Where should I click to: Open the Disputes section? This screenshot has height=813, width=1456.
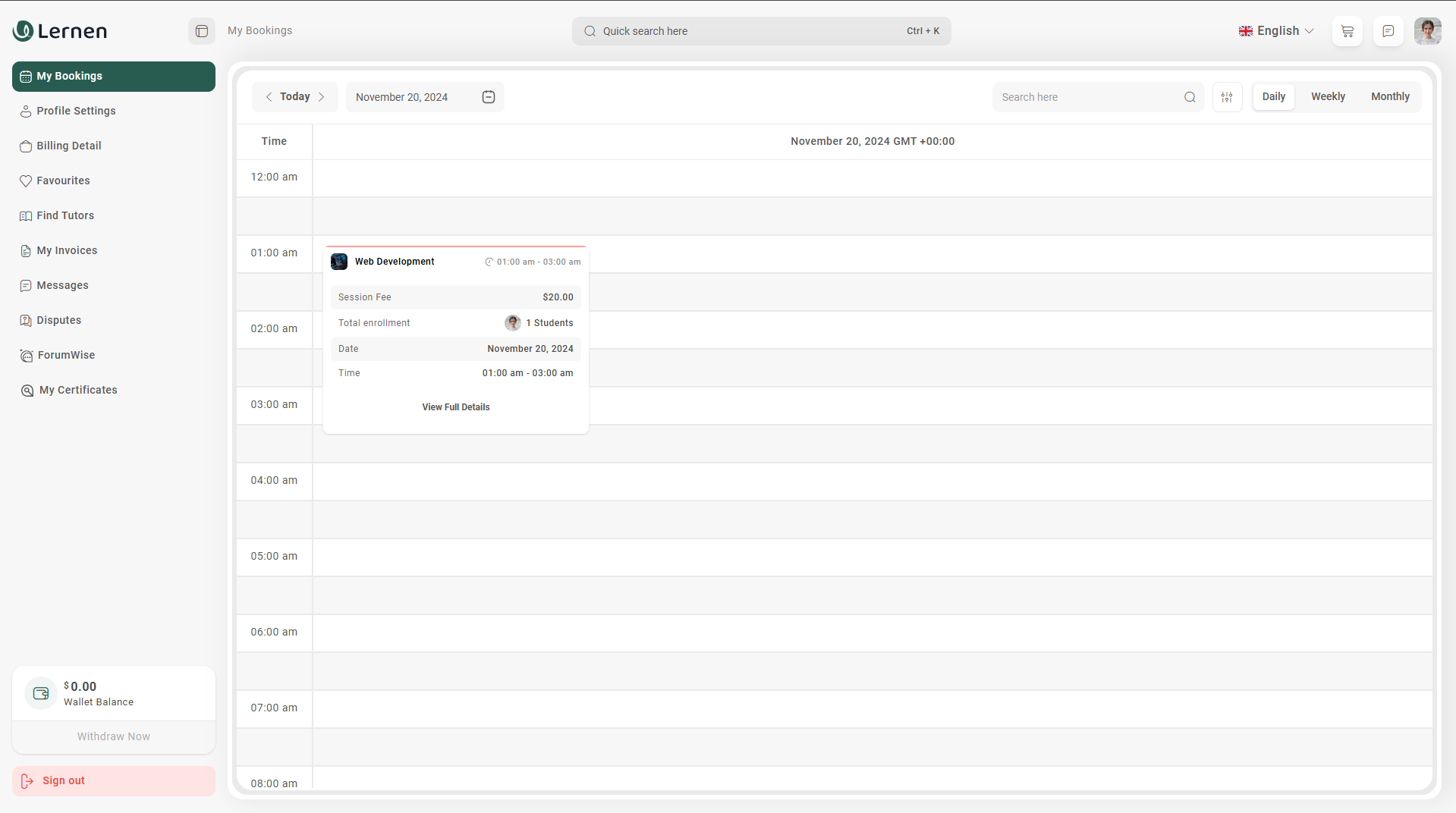pos(58,320)
